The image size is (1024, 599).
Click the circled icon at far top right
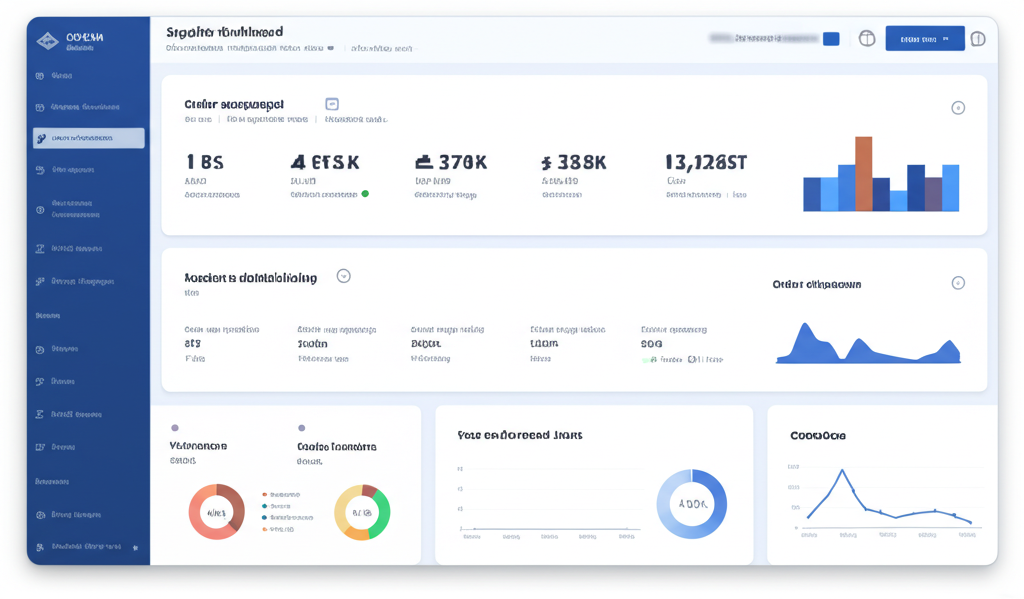pyautogui.click(x=979, y=37)
